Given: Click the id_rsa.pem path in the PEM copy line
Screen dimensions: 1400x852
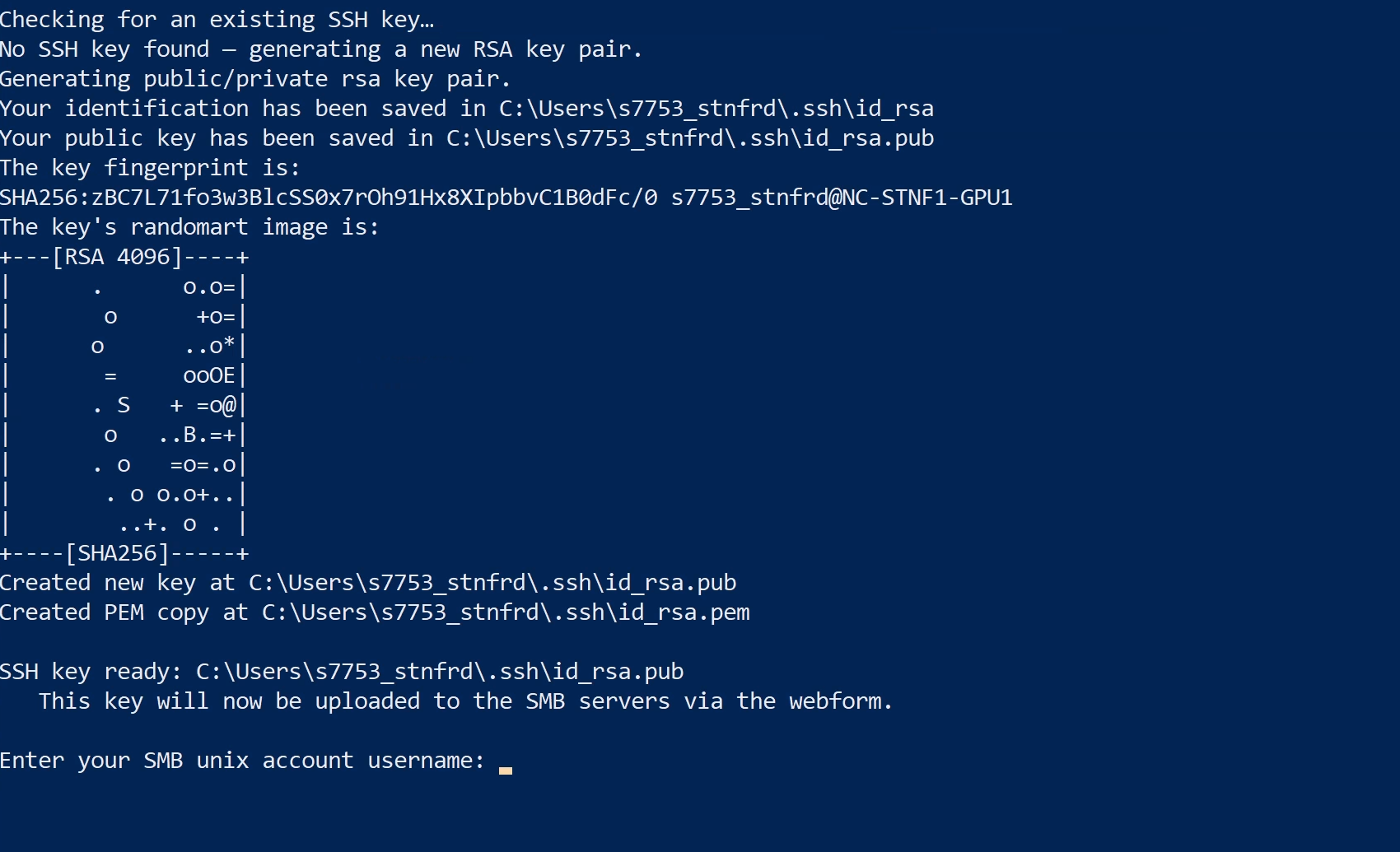Looking at the screenshot, I should pos(505,612).
